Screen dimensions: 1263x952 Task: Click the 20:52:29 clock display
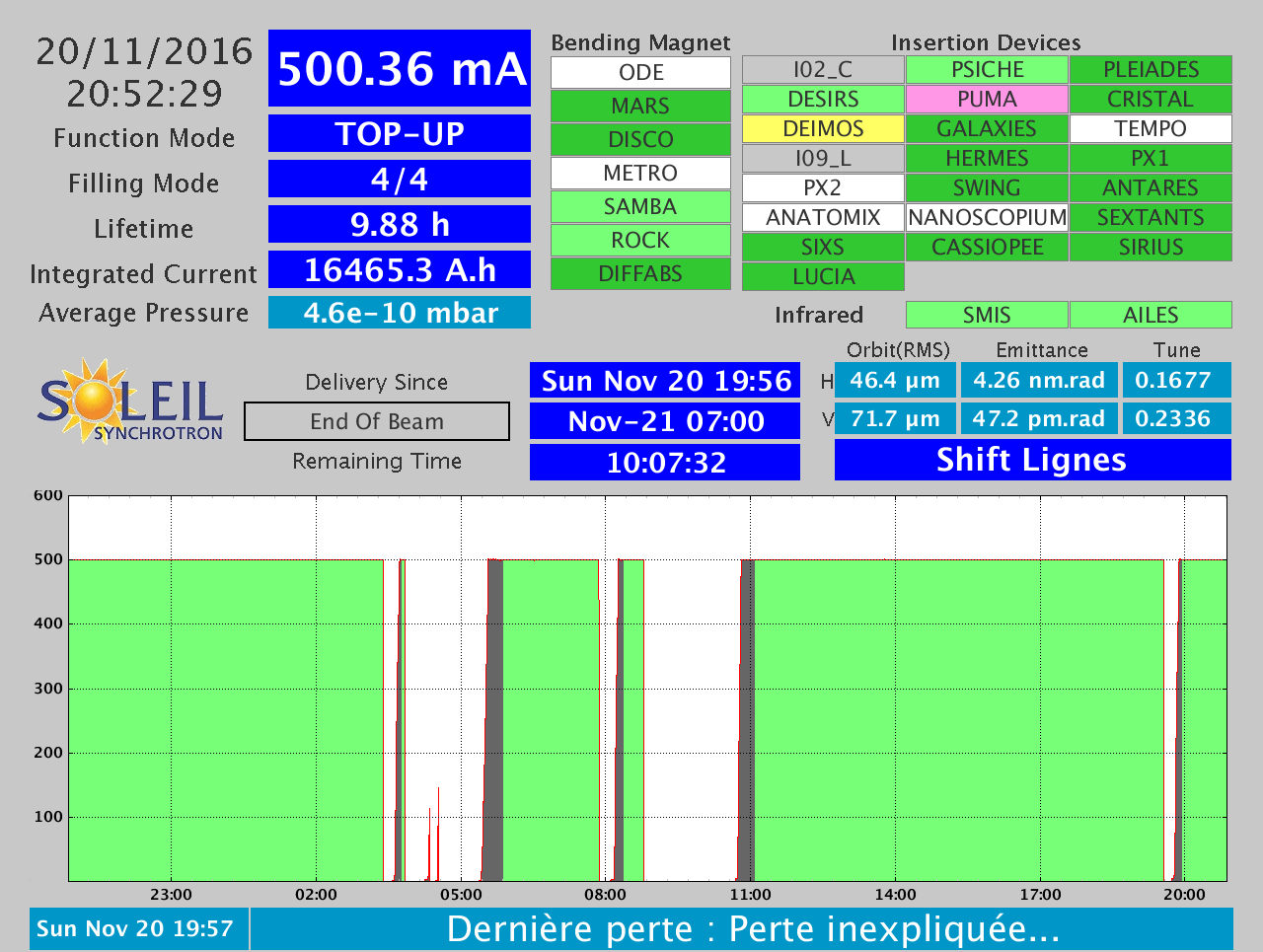click(x=145, y=94)
